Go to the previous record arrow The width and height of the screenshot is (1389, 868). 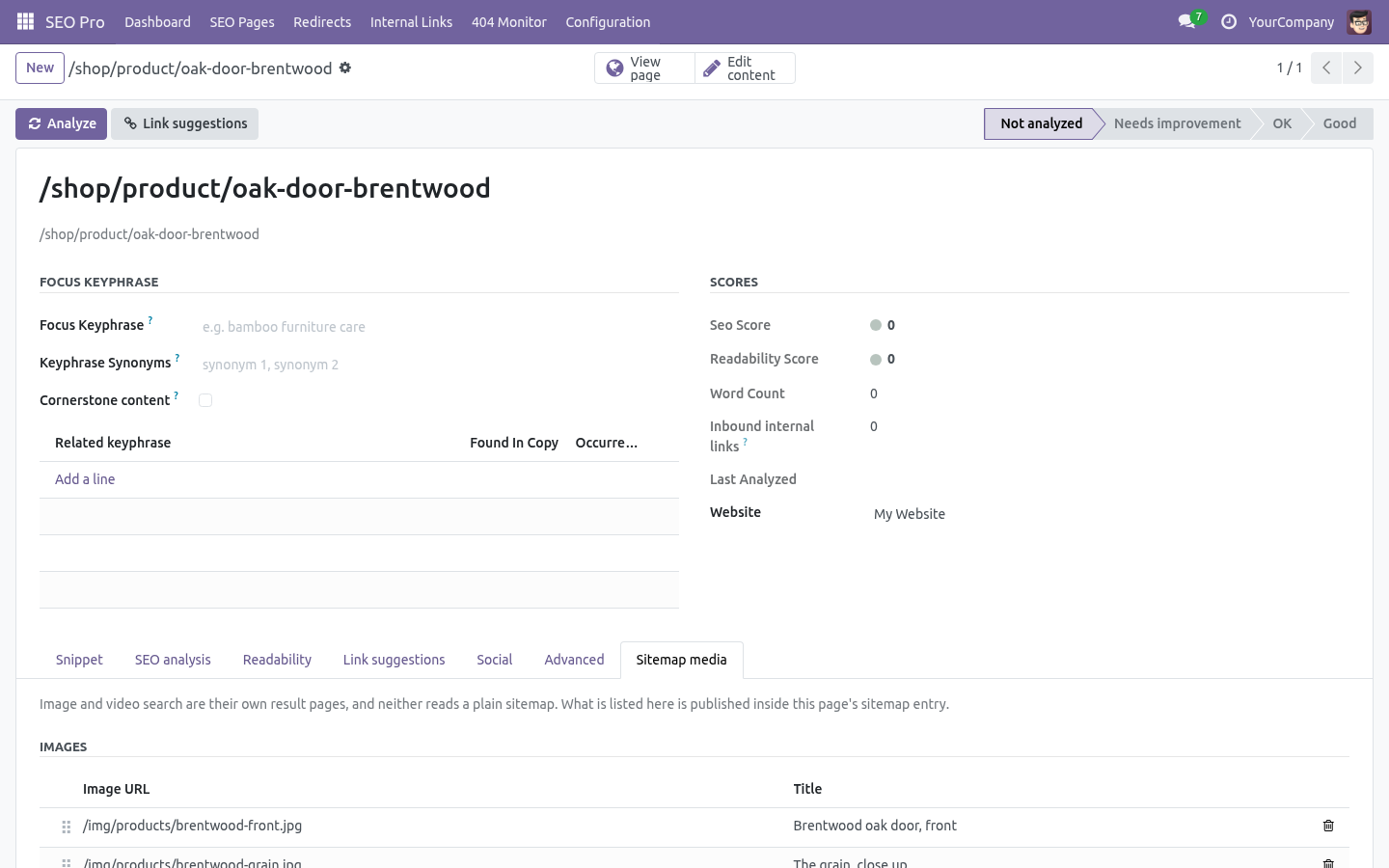(x=1326, y=68)
